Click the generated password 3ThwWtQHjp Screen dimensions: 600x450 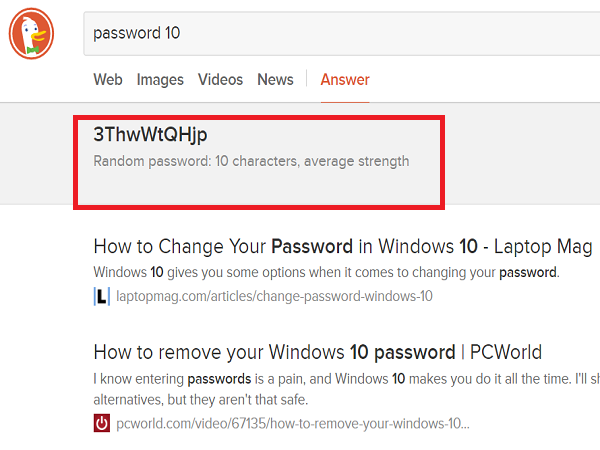click(x=150, y=135)
